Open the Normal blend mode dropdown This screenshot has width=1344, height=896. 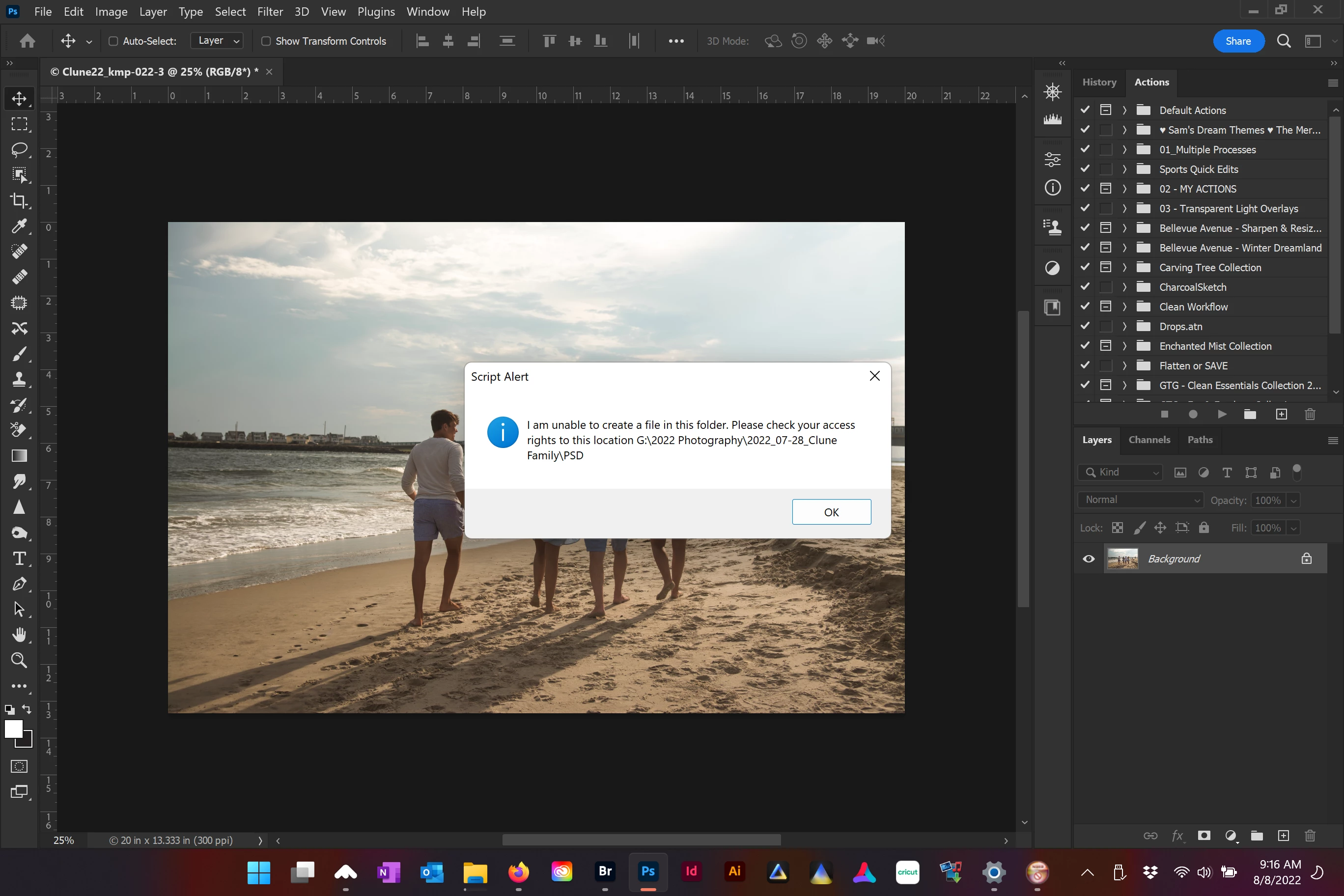tap(1141, 500)
